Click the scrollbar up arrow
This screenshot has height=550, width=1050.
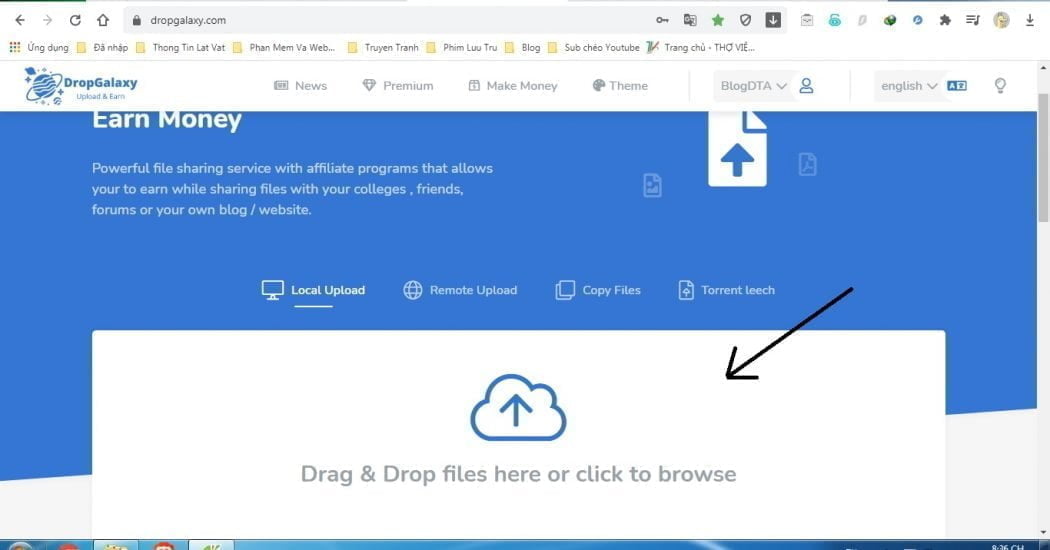pyautogui.click(x=1043, y=68)
